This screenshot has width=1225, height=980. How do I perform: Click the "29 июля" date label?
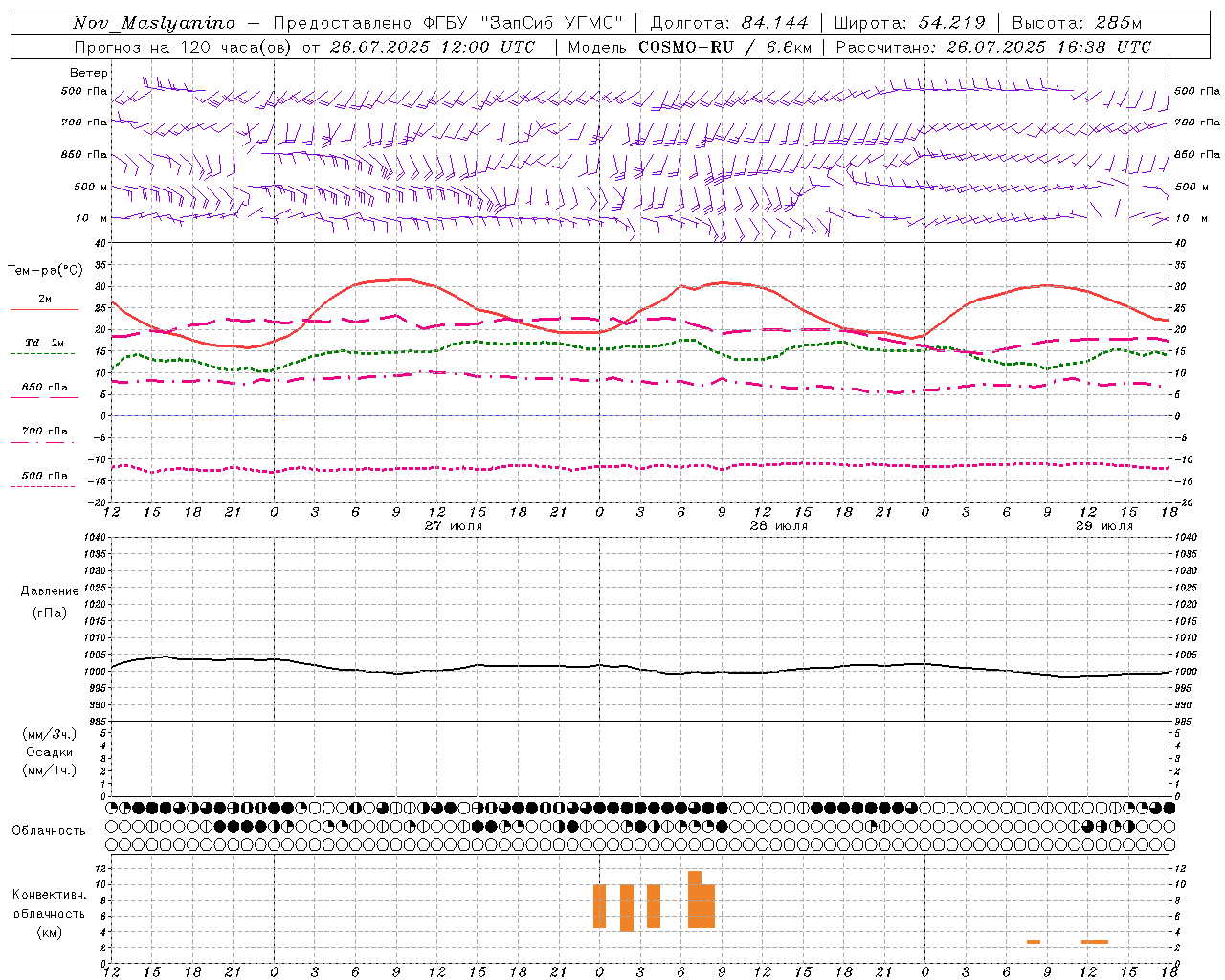[1103, 526]
